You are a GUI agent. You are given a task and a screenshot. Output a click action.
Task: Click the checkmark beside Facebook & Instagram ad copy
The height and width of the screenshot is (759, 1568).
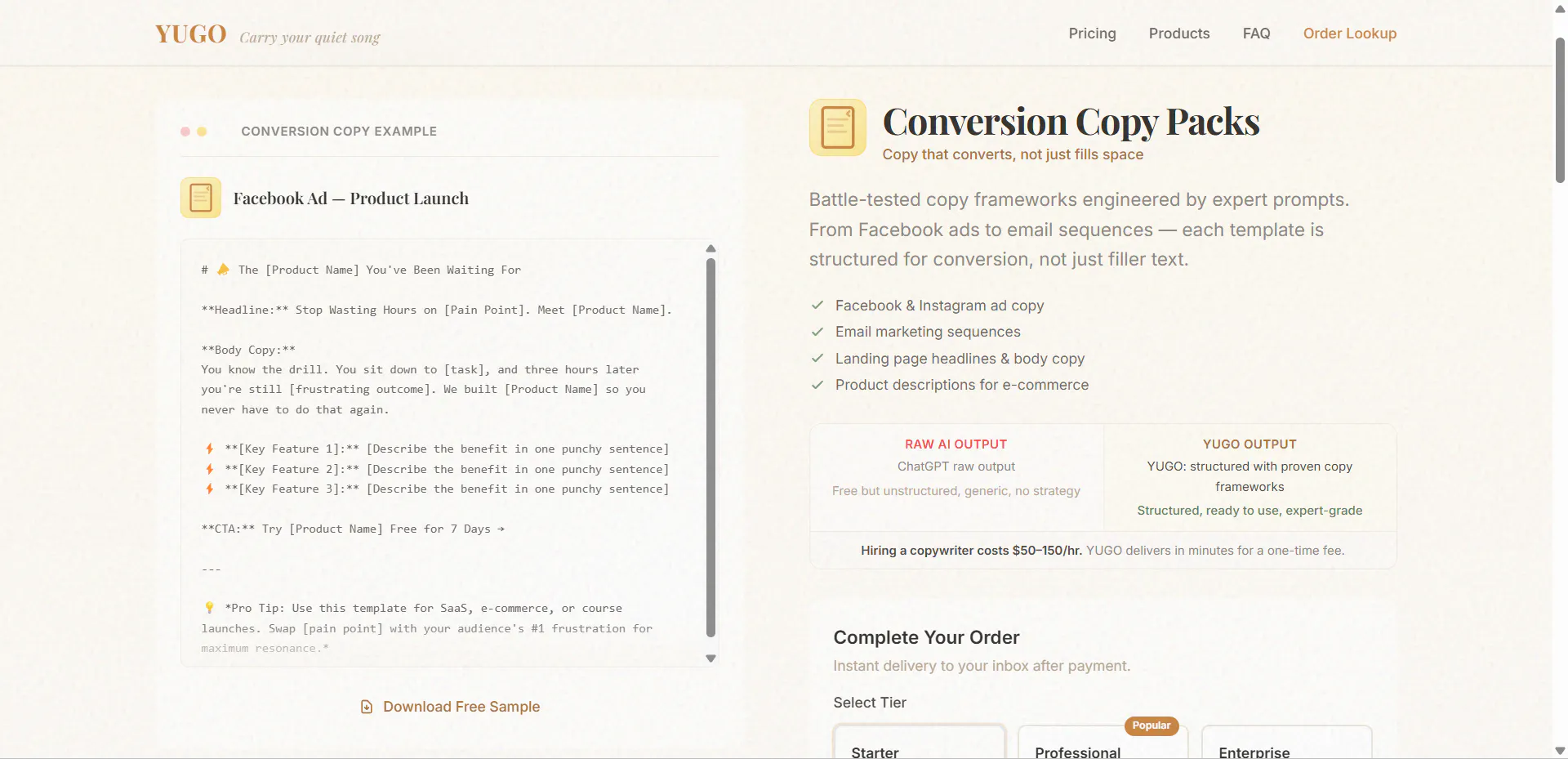pos(817,306)
